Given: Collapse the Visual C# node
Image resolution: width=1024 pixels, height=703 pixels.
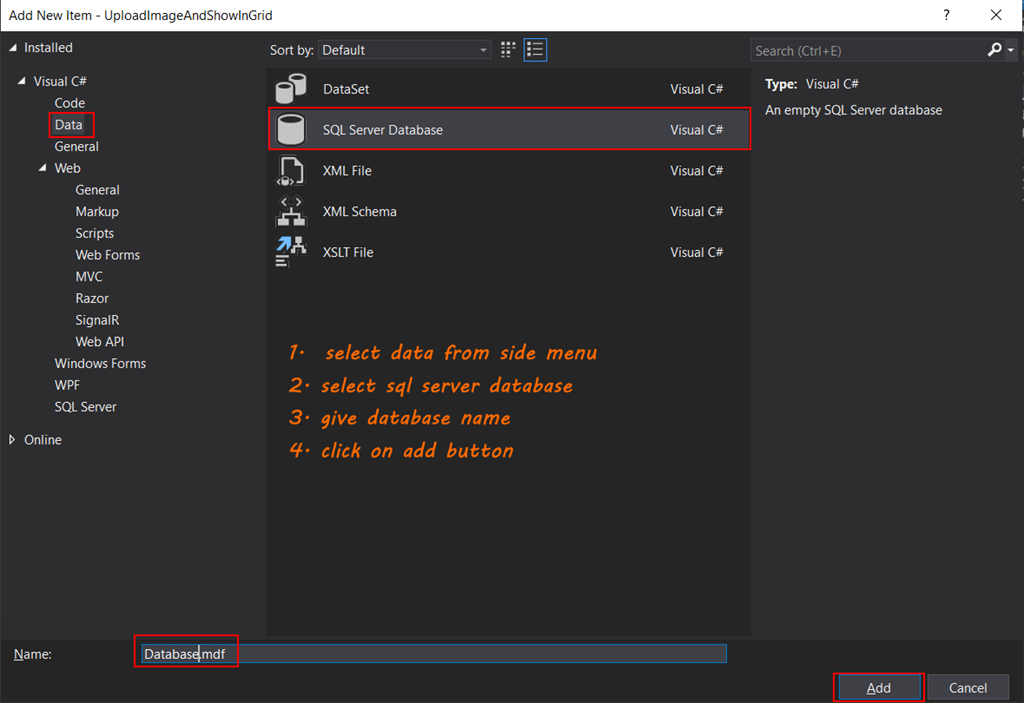Looking at the screenshot, I should (x=23, y=81).
